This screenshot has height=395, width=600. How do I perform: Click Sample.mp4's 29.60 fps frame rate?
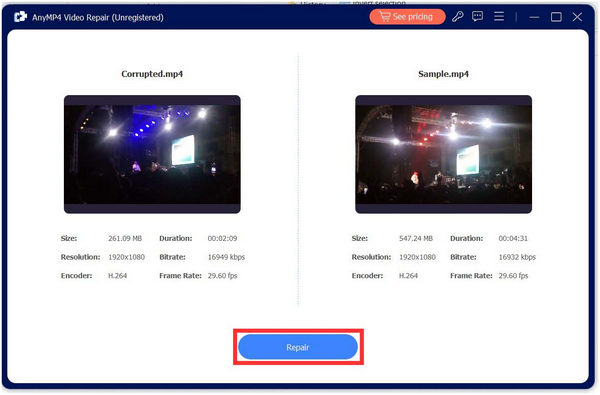(513, 276)
